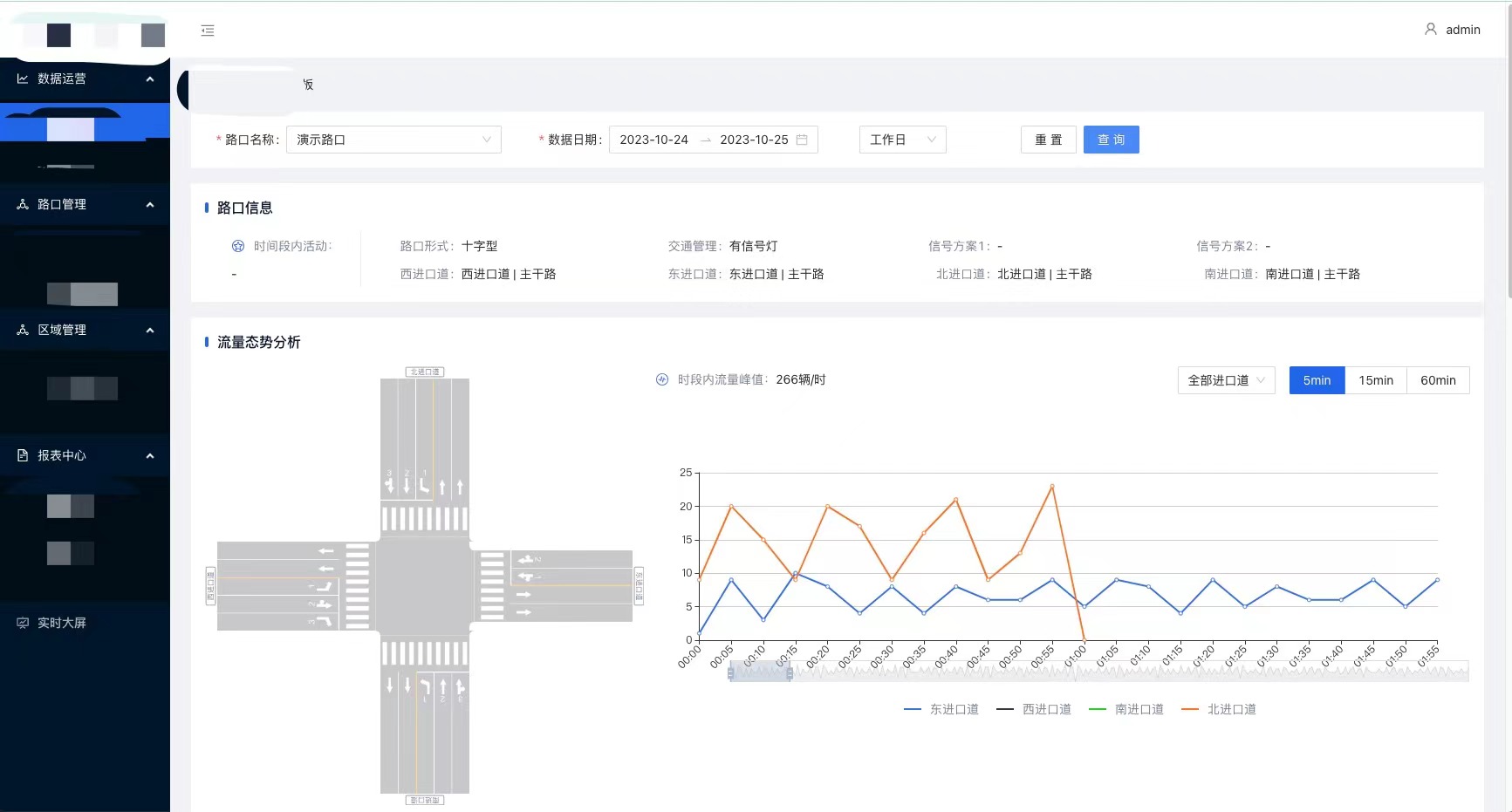The width and height of the screenshot is (1512, 812).
Task: Click the 实时大屏 monitor icon in sidebar
Action: [23, 623]
